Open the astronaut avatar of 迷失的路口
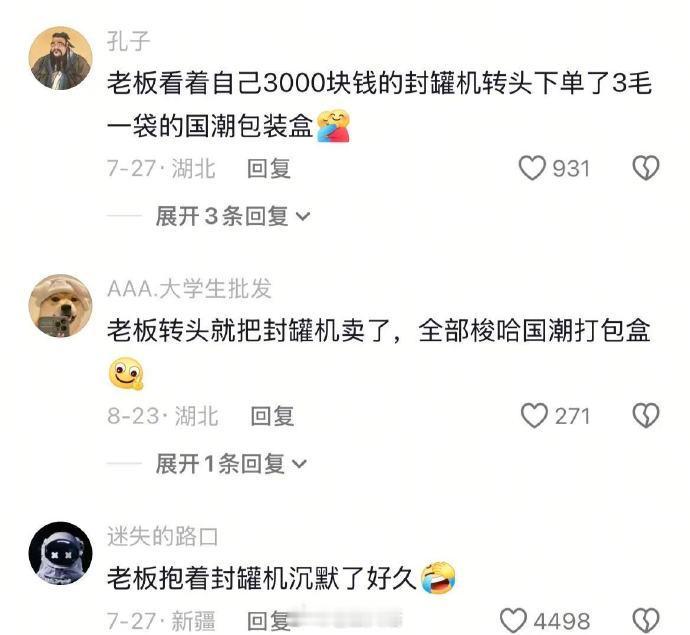The width and height of the screenshot is (690, 635). click(61, 554)
